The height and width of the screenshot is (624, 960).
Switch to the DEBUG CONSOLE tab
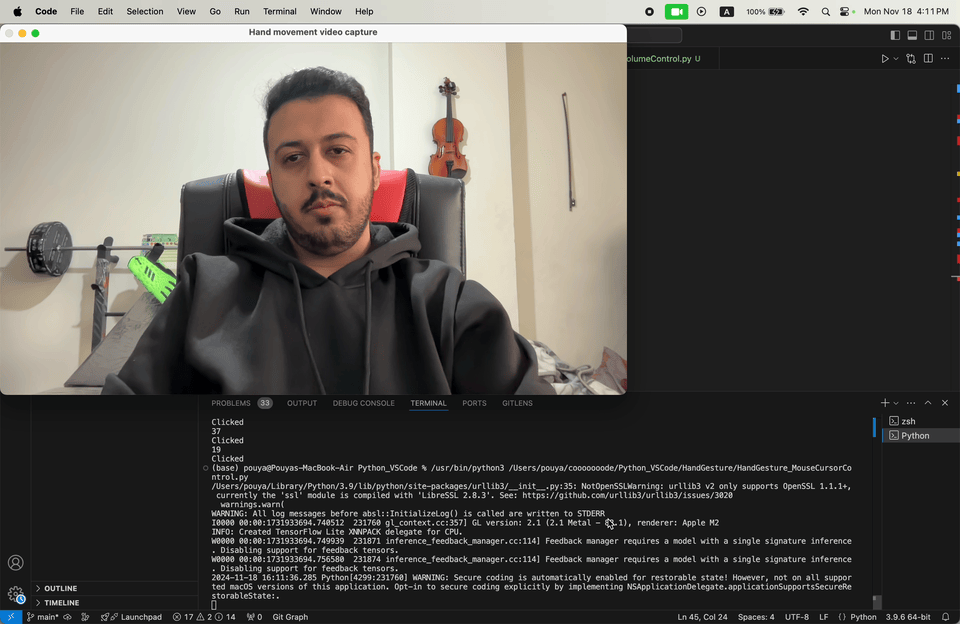(x=363, y=403)
